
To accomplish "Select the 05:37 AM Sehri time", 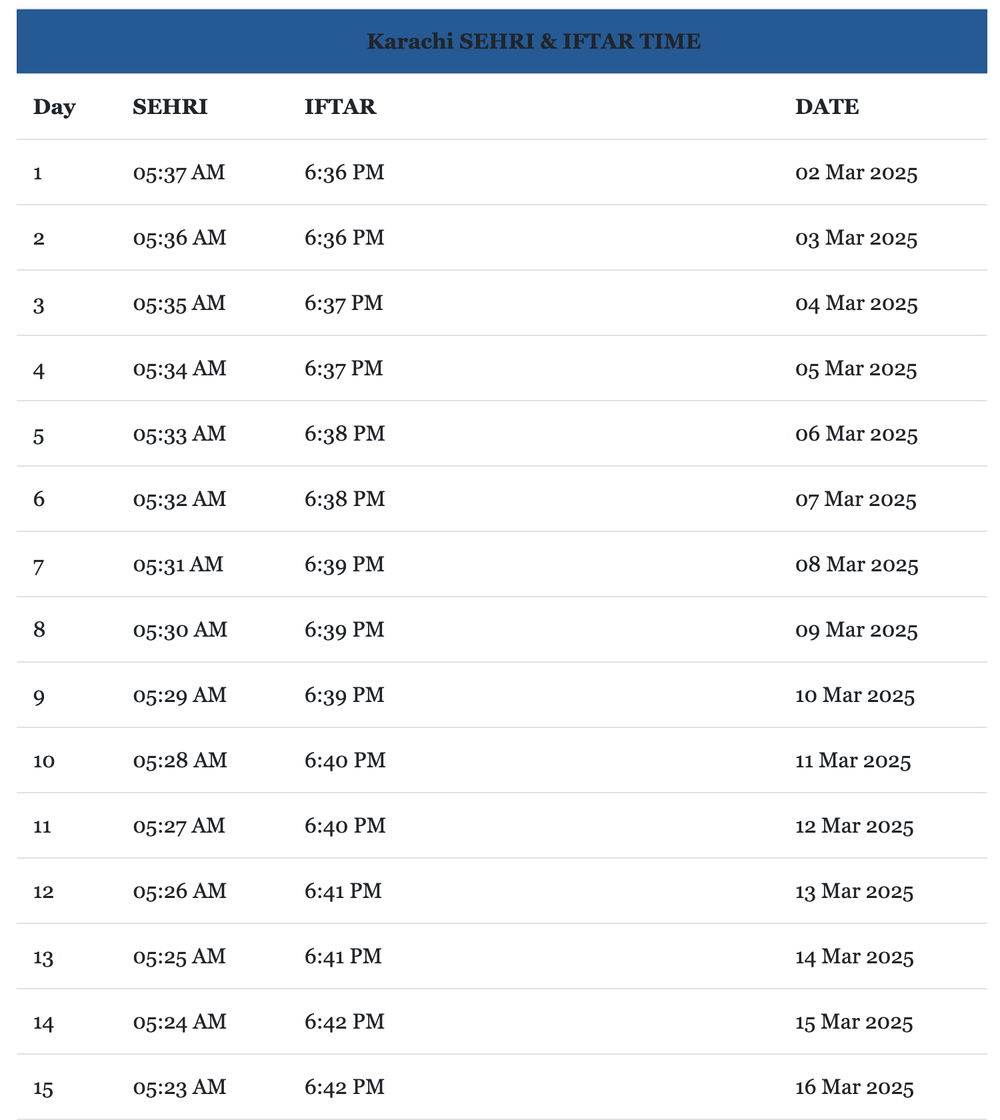I will click(x=179, y=173).
